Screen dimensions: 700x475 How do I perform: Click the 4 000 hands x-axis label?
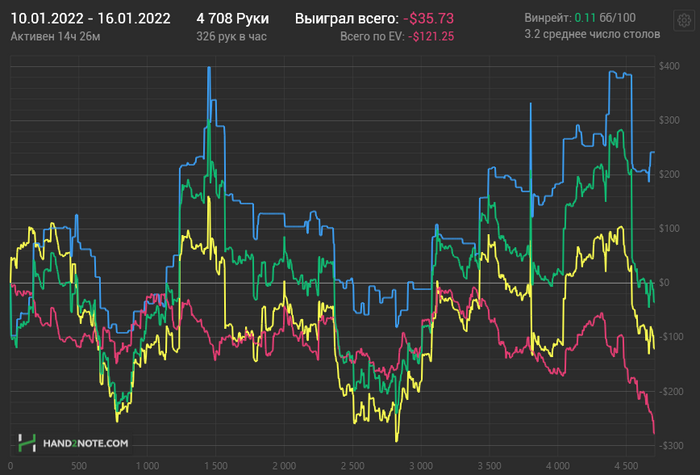pyautogui.click(x=558, y=466)
